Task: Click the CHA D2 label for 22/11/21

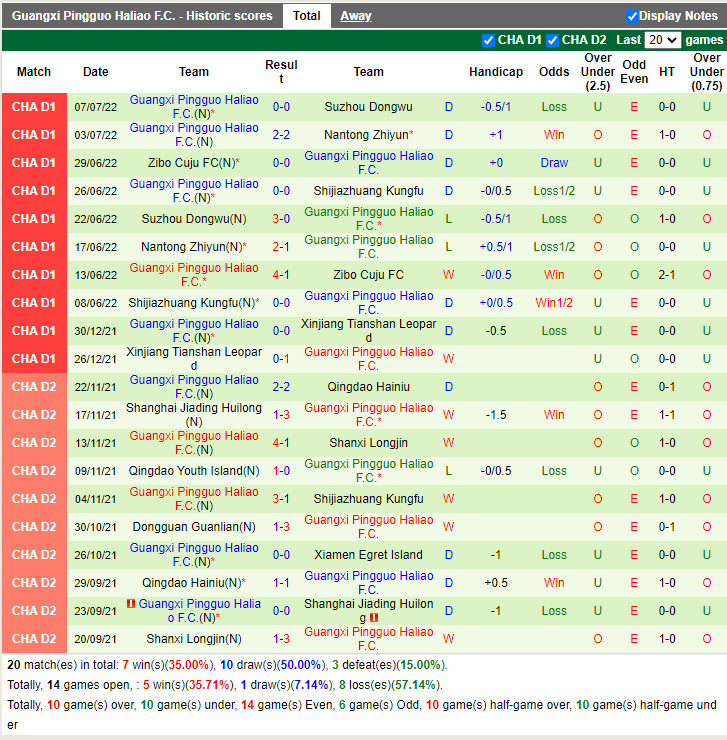Action: pyautogui.click(x=34, y=387)
